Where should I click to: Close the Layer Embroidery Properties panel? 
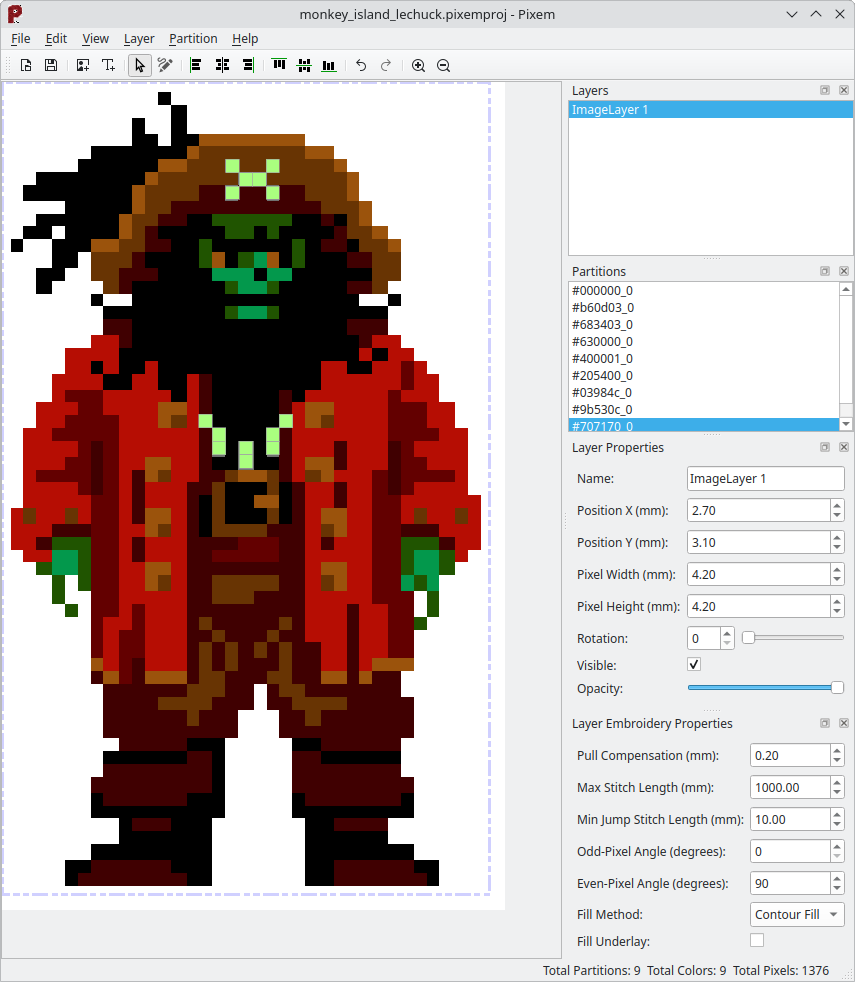coord(844,723)
